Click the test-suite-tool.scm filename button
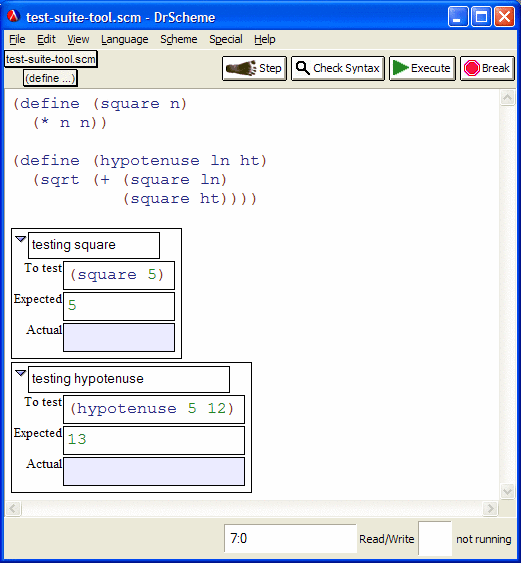Viewport: 521px width, 563px height. (x=51, y=59)
